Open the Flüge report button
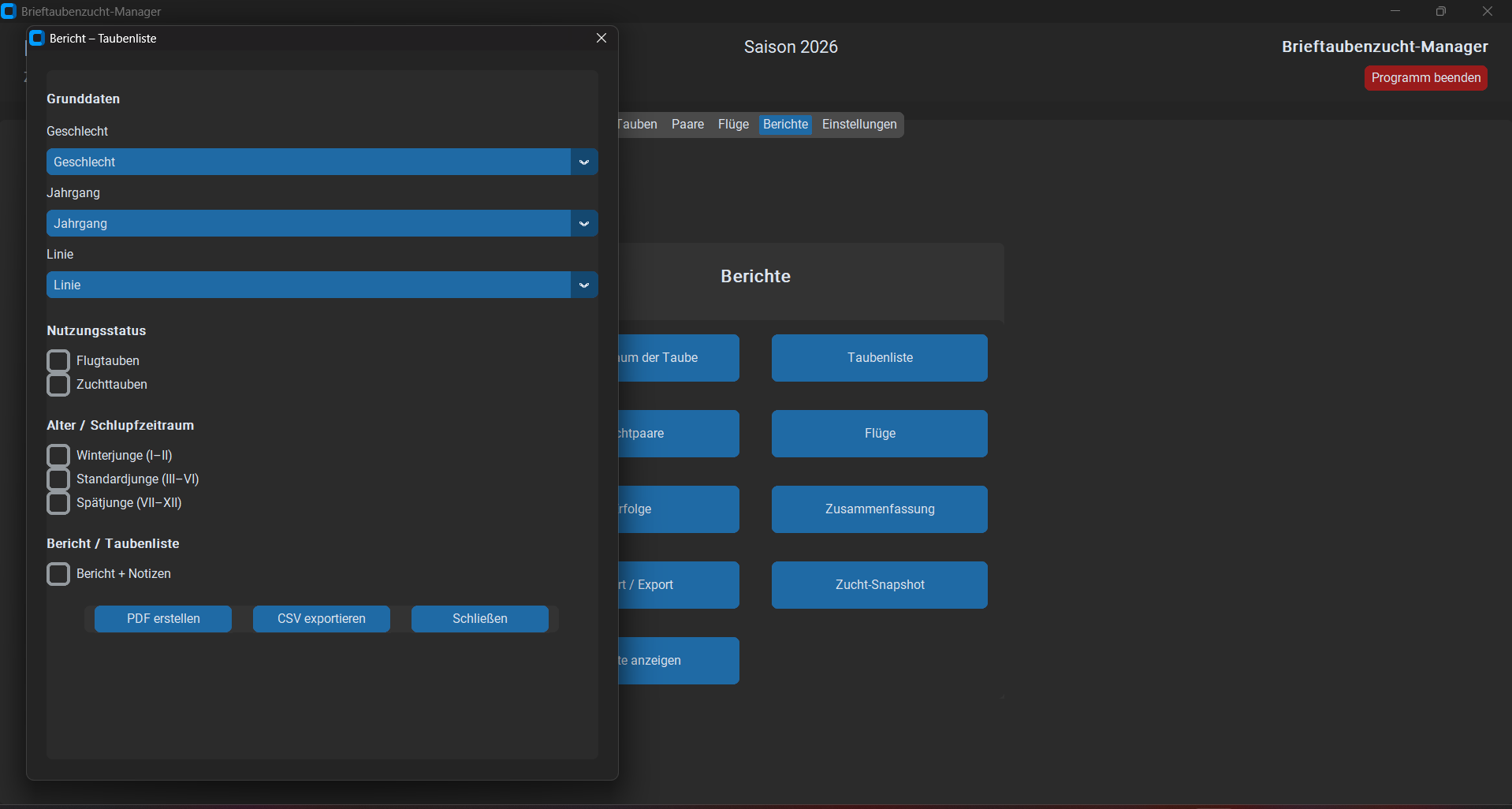Viewport: 1512px width, 809px height. pos(880,434)
